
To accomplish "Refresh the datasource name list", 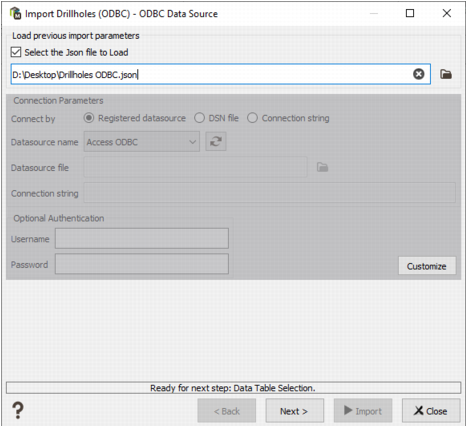I will point(216,142).
